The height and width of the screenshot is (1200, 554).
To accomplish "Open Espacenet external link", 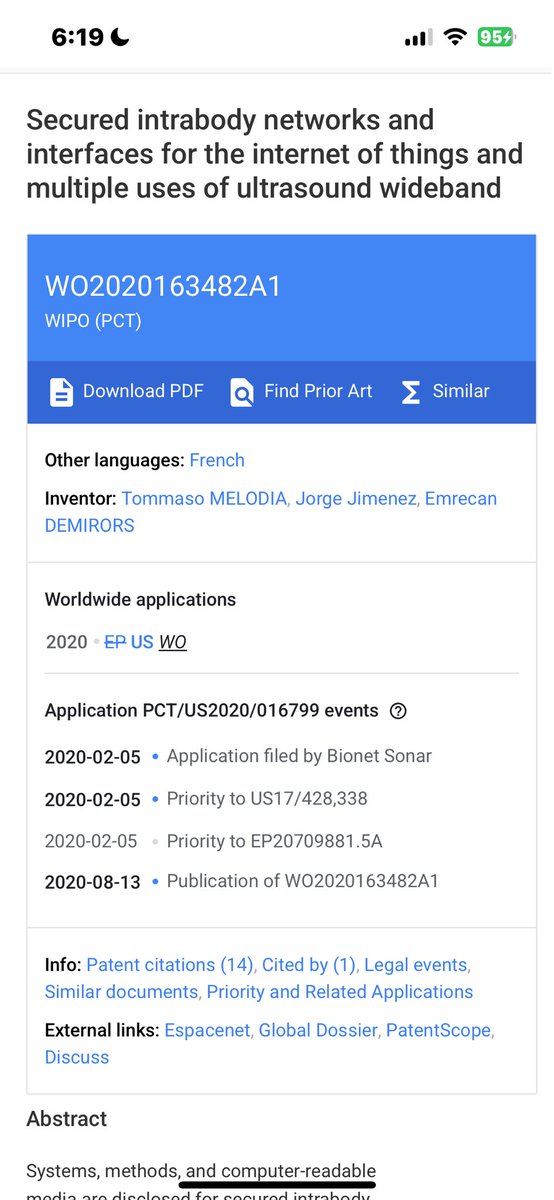I will [x=207, y=1030].
